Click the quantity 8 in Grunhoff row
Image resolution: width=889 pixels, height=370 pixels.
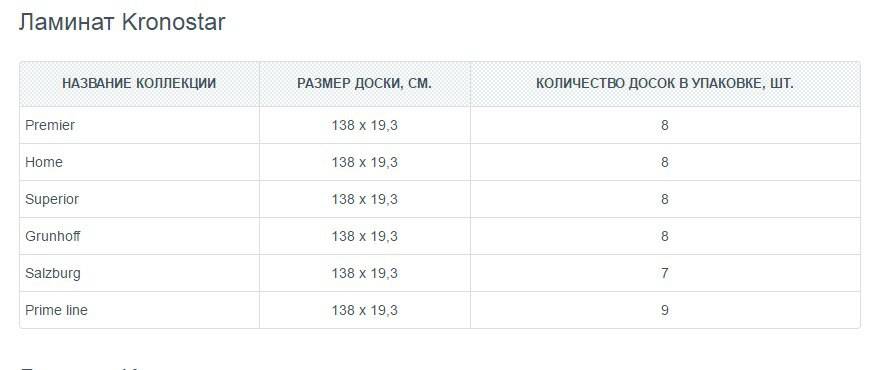[x=664, y=236]
